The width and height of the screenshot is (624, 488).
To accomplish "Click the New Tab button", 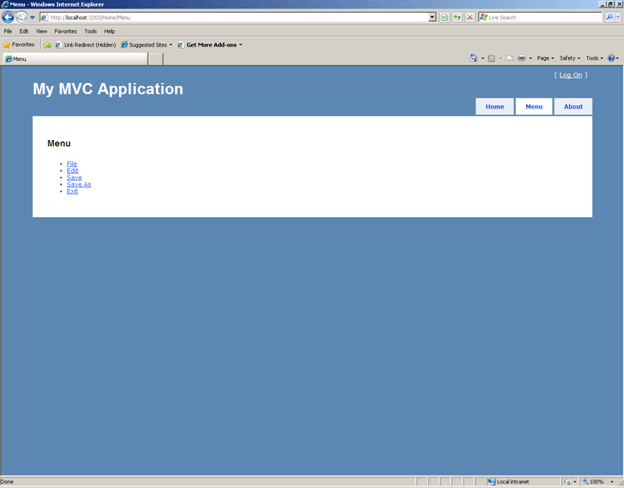I will [156, 59].
